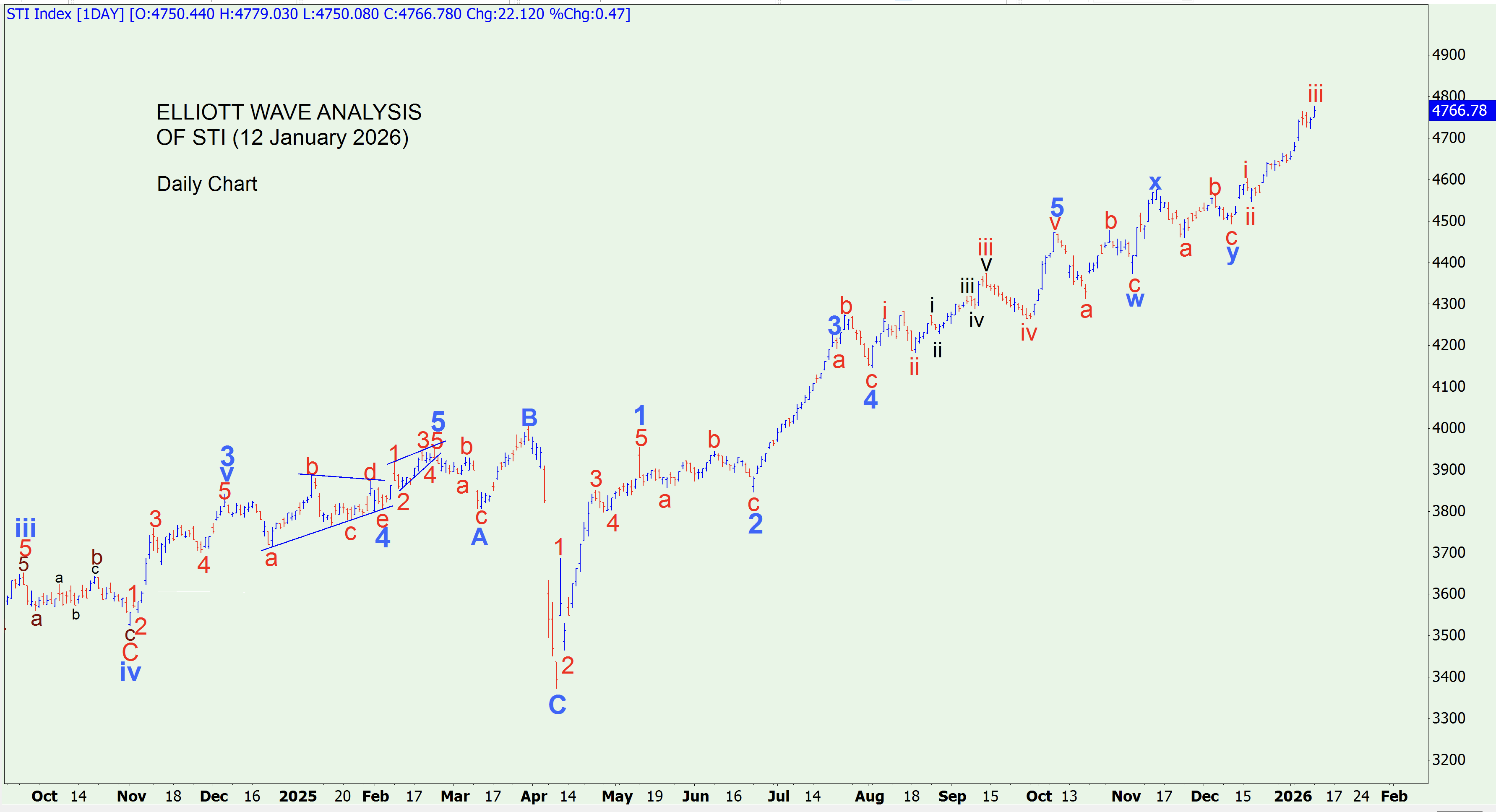Click the 4000 level on price axis

[x=1448, y=428]
